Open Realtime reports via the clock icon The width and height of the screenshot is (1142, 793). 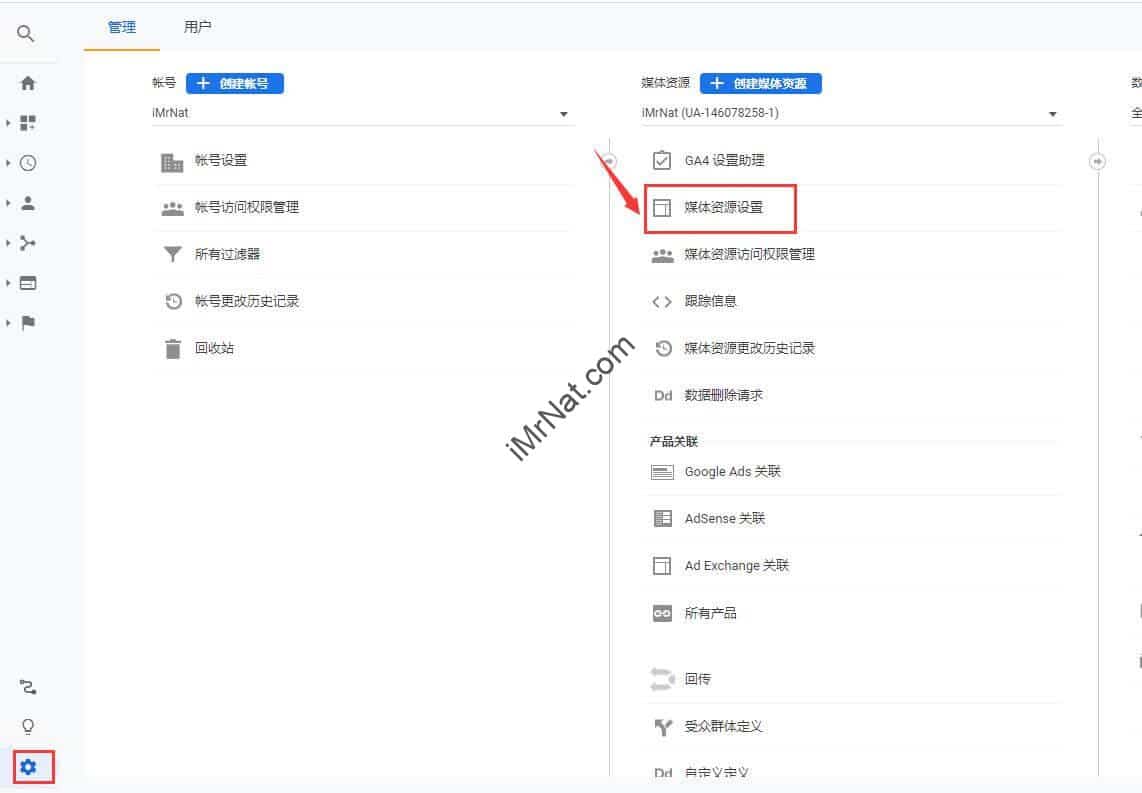28,163
